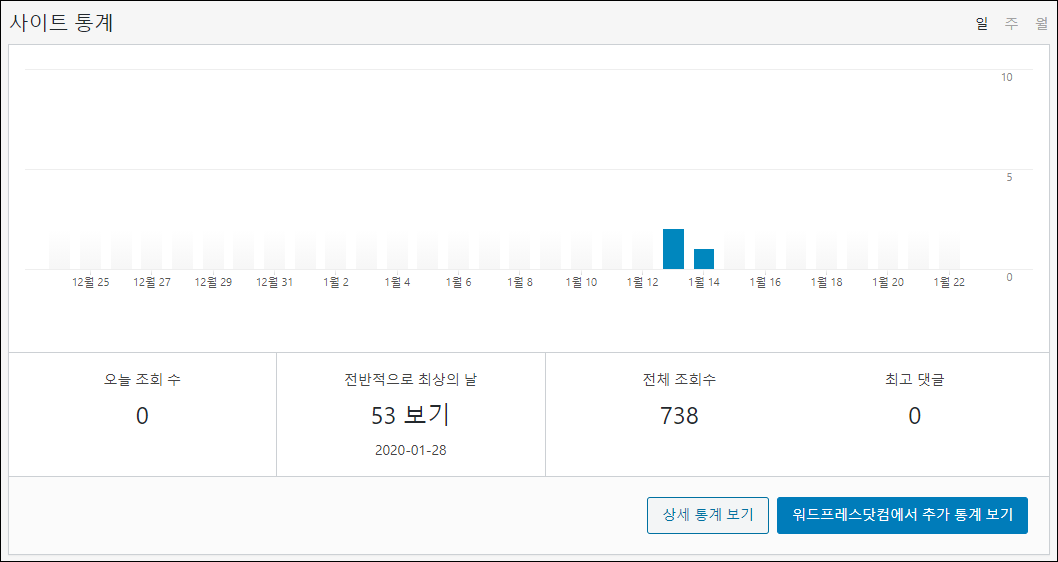Click the y-axis value '10'
This screenshot has height=562, width=1058.
coord(1007,77)
